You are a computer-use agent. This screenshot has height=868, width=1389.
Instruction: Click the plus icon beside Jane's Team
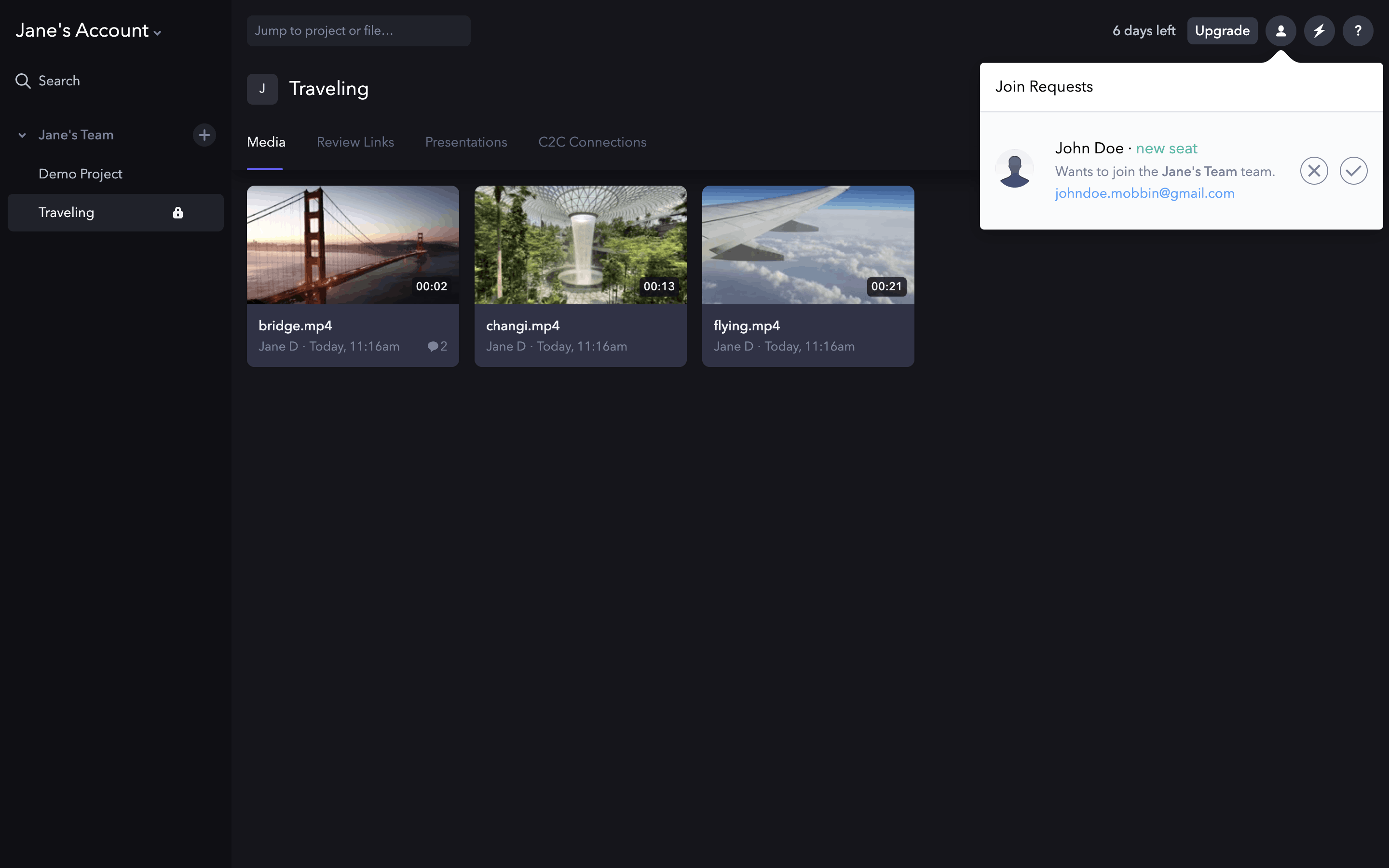pos(204,135)
